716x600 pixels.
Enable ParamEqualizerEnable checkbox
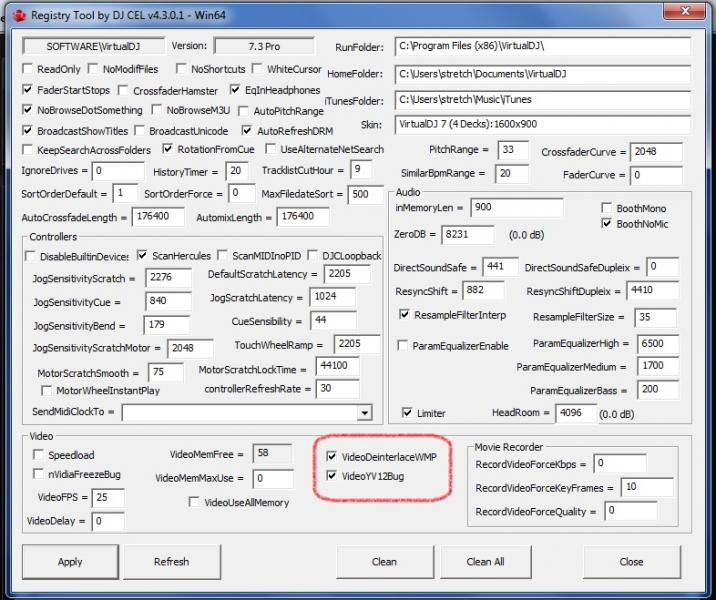pos(403,346)
